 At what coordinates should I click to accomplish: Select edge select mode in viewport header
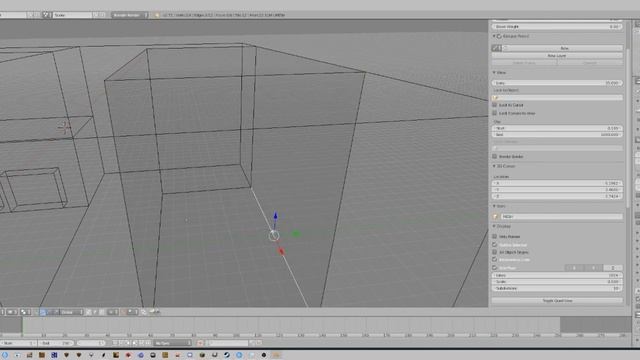(95, 312)
